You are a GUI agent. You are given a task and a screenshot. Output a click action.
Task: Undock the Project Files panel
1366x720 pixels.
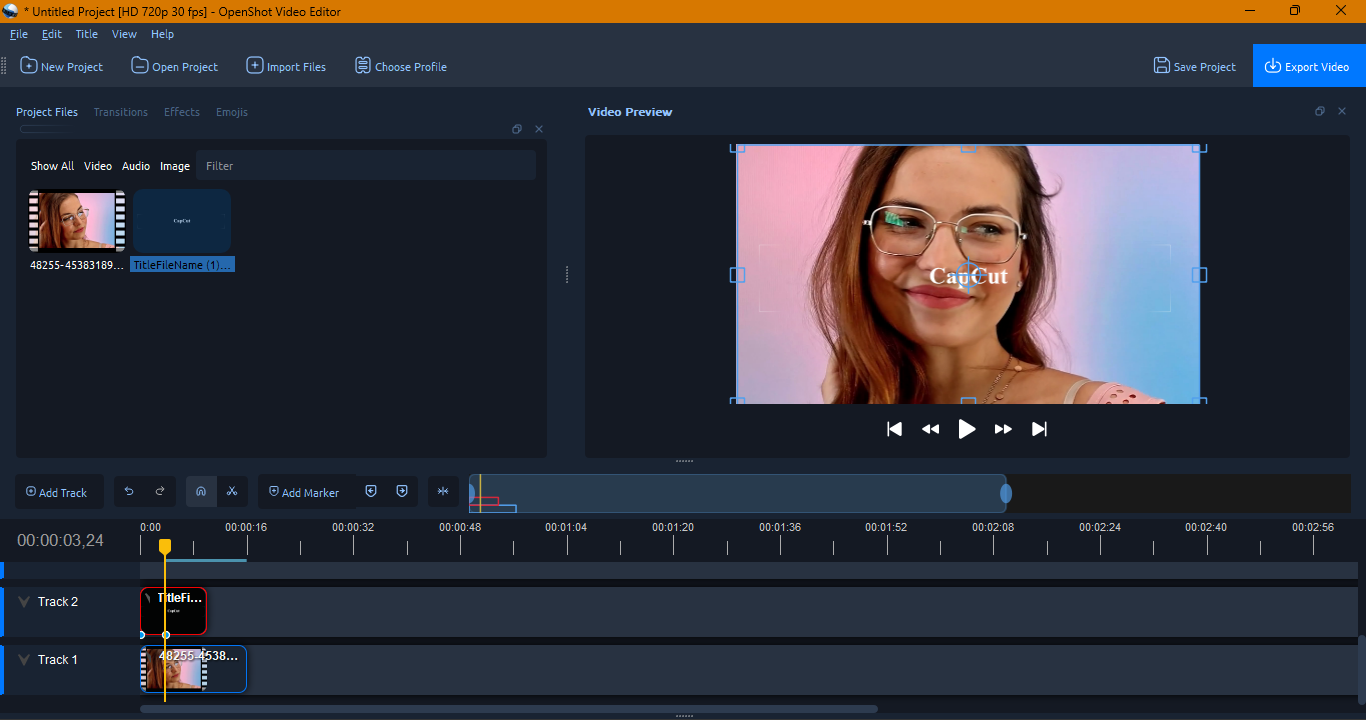517,129
